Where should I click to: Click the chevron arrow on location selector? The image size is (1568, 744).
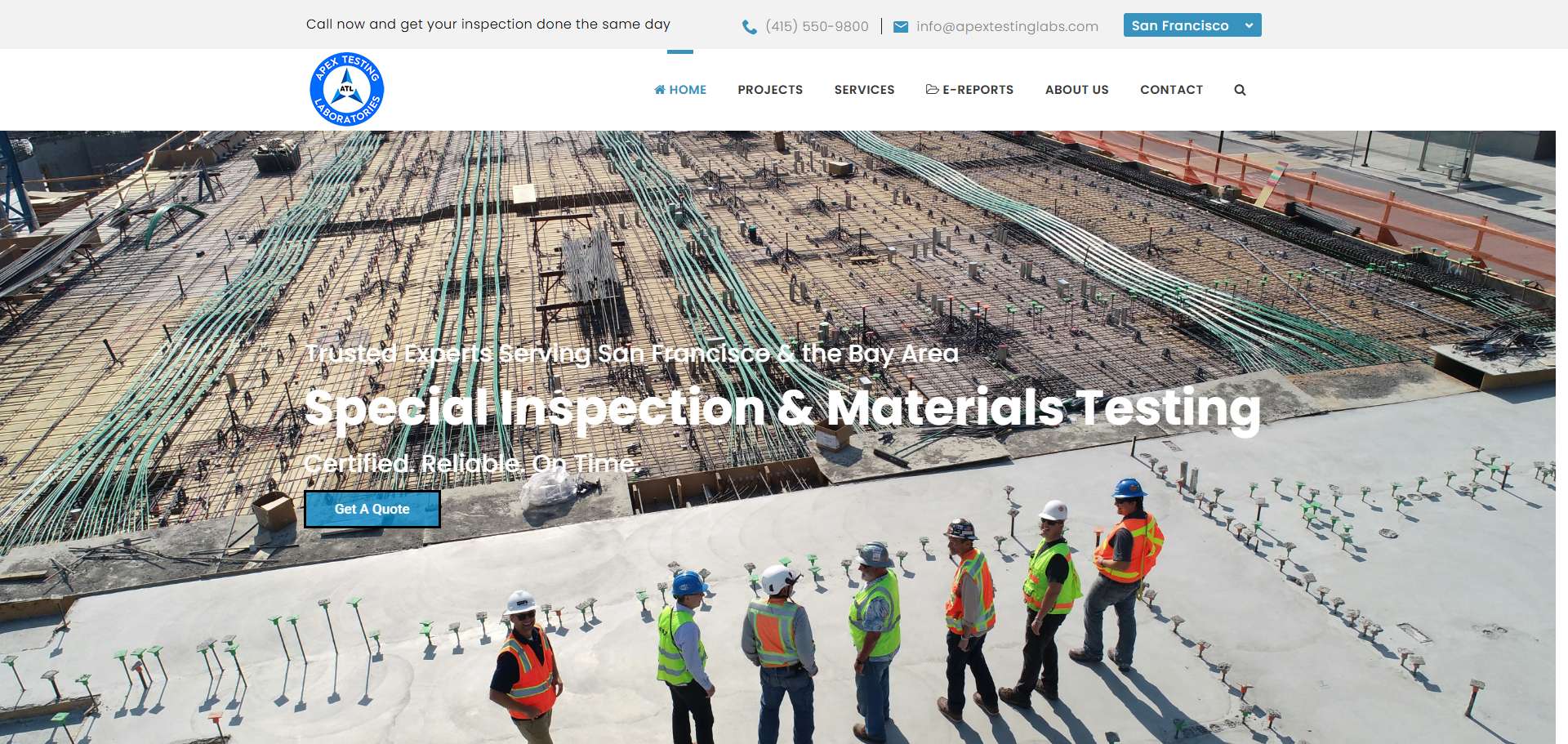click(1249, 25)
